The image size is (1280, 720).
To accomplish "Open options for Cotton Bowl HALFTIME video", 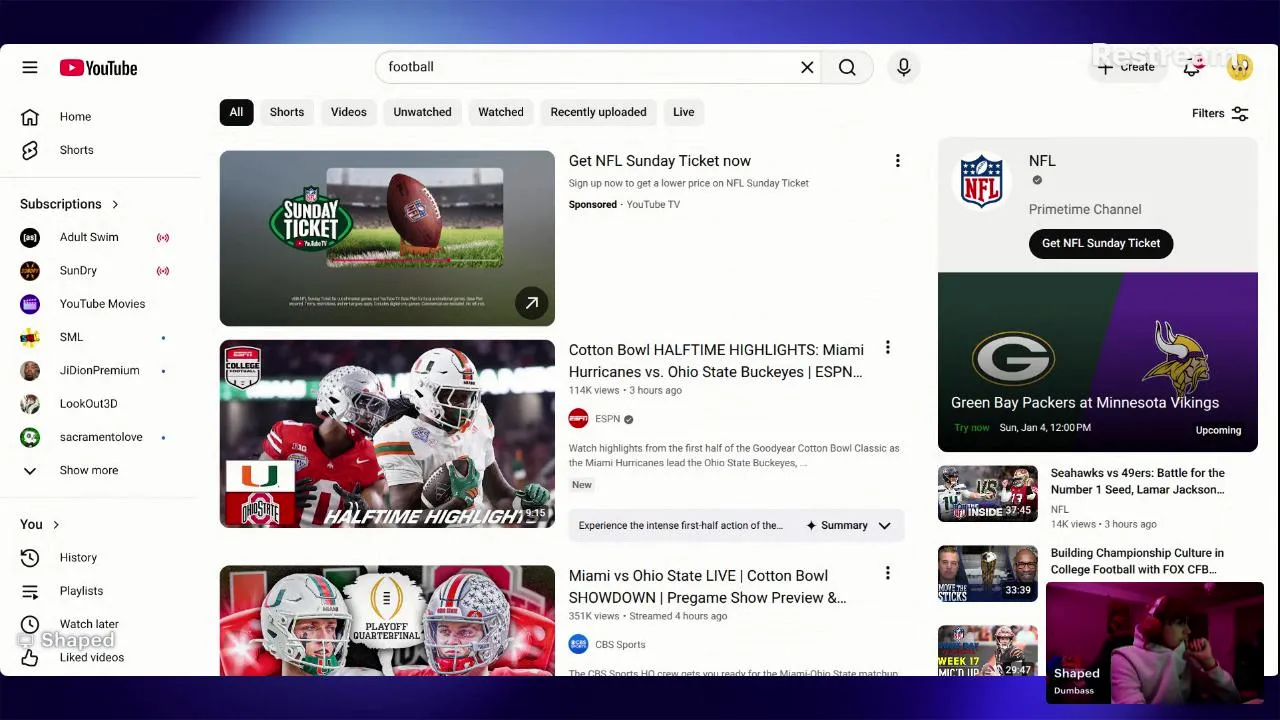I will 887,348.
